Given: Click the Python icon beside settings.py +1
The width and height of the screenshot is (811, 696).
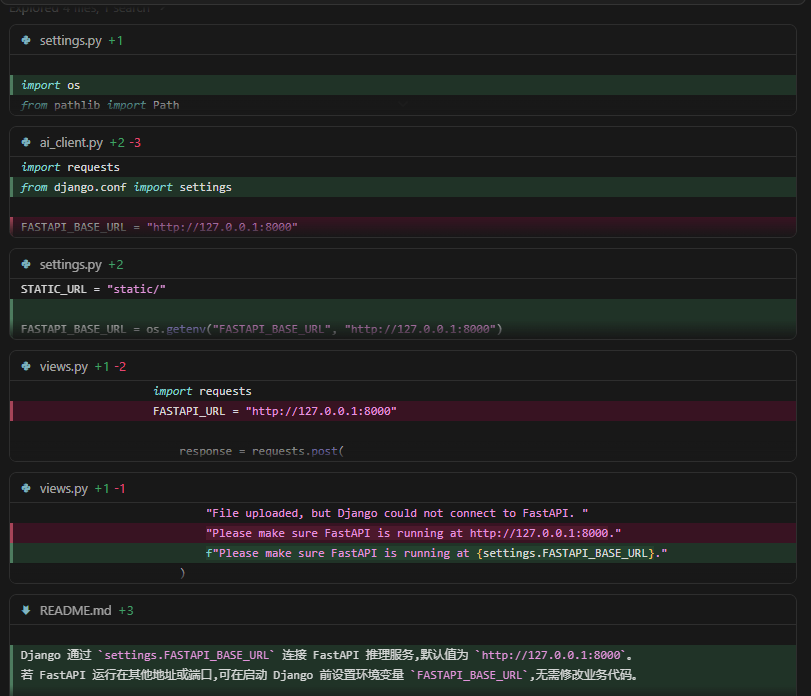Looking at the screenshot, I should 26,40.
